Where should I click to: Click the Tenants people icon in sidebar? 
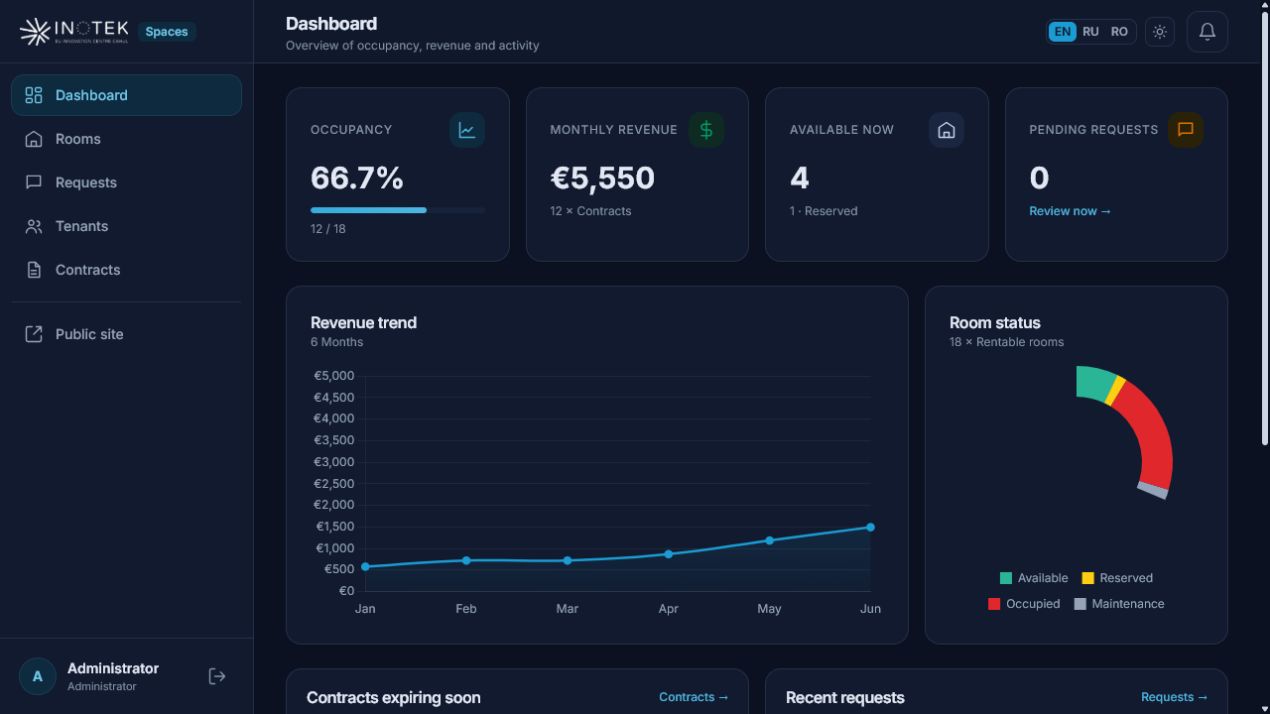34,226
